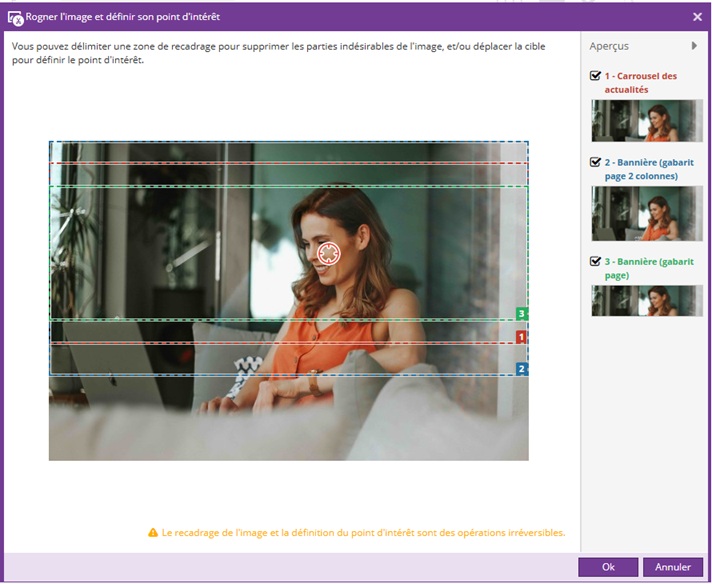Click the Annuler button
This screenshot has height=584, width=712.
pyautogui.click(x=672, y=567)
